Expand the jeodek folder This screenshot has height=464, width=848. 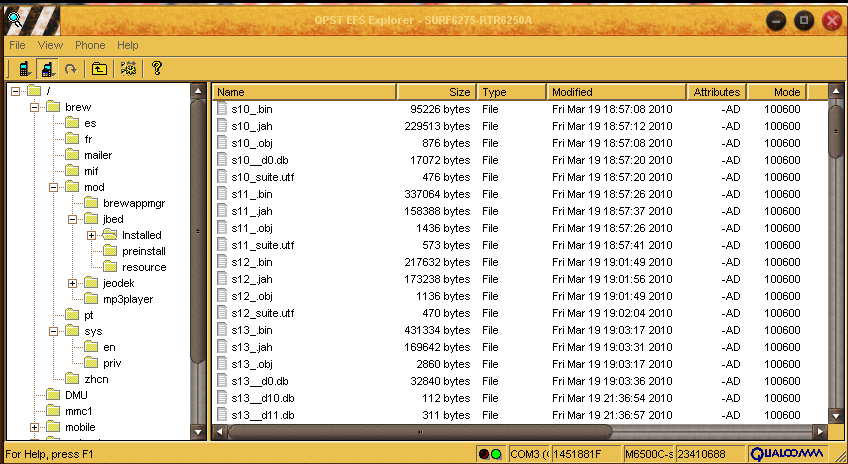72,283
